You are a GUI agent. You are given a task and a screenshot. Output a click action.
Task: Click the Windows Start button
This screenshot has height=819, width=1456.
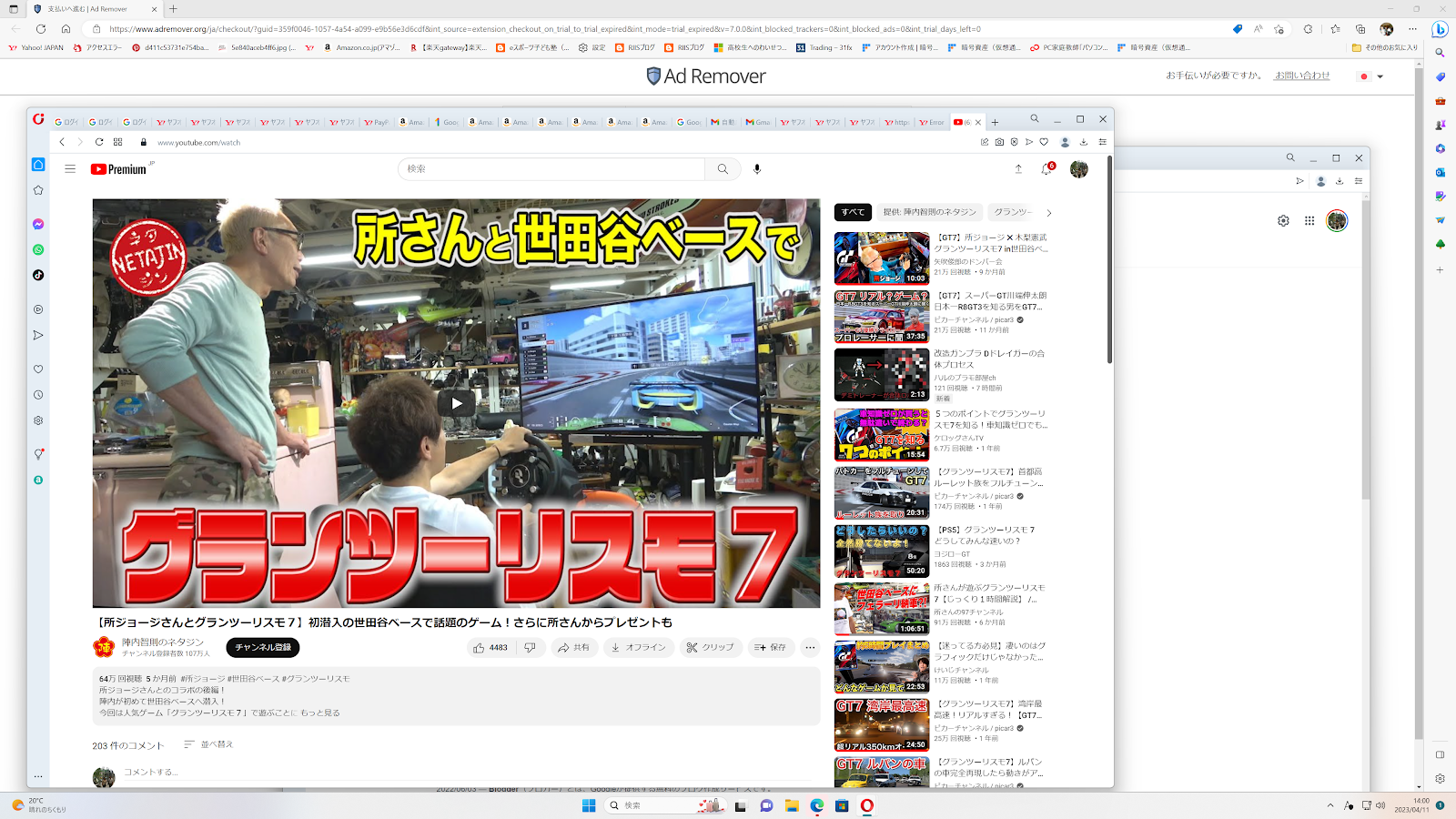[x=589, y=805]
